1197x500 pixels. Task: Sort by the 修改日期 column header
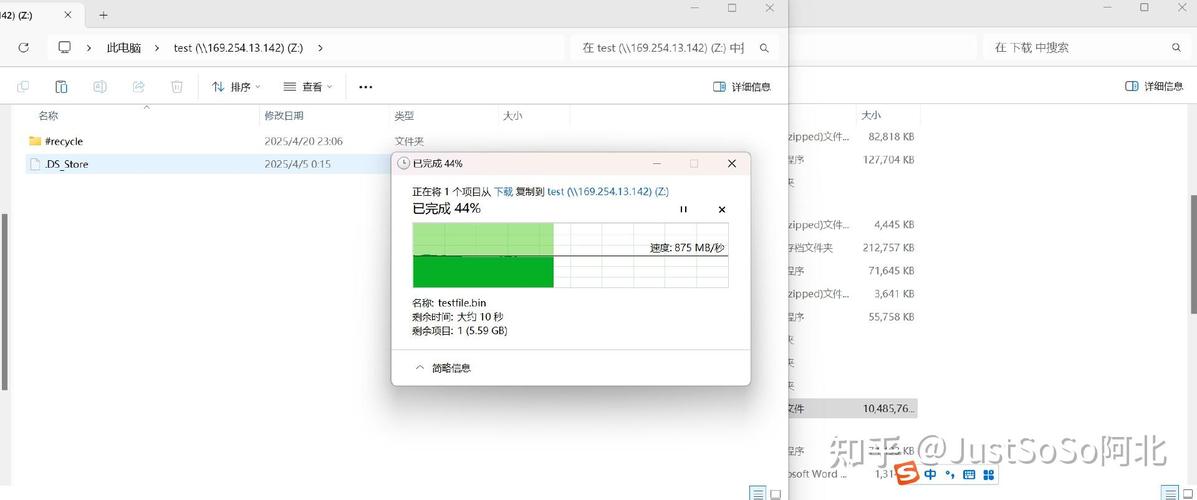click(x=284, y=116)
